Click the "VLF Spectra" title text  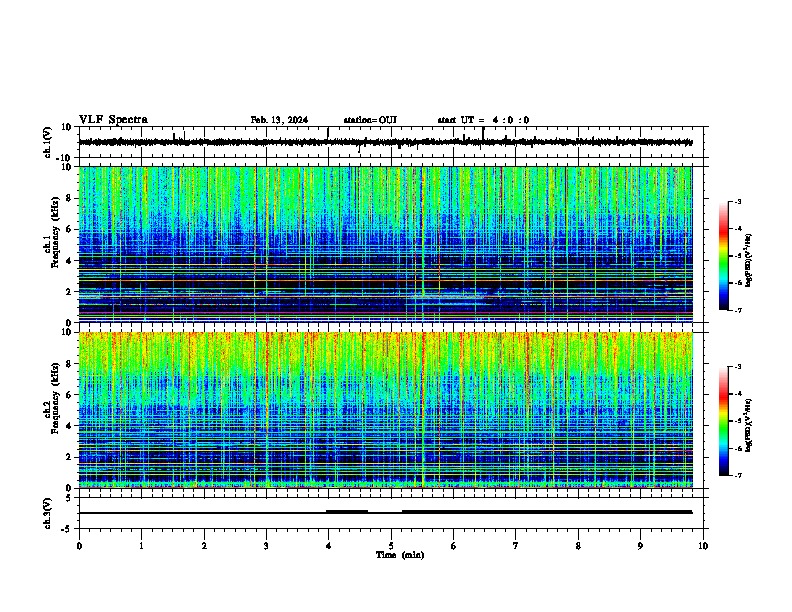click(113, 120)
